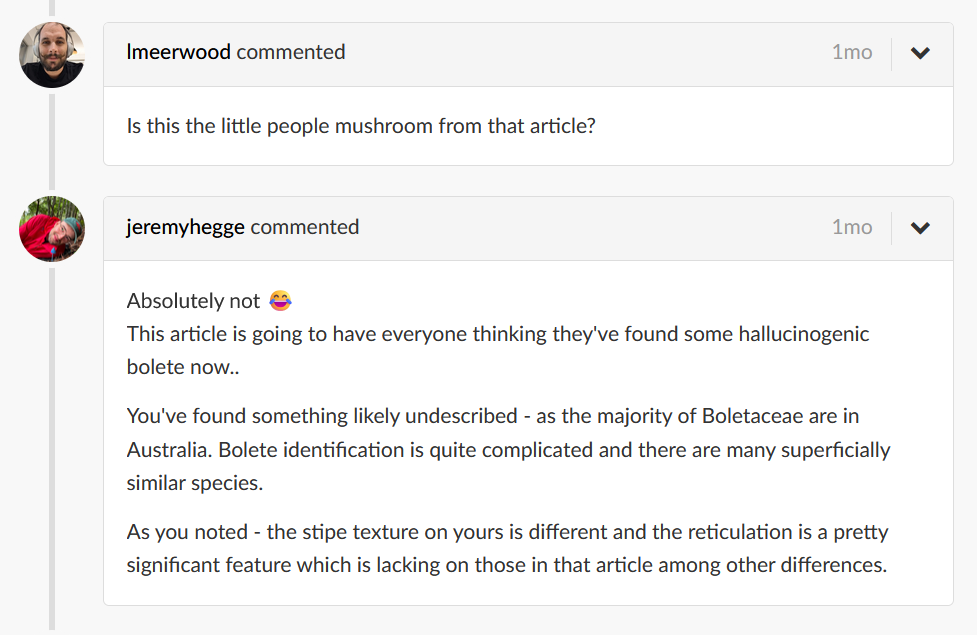The image size is (977, 635).
Task: Go to the jeremyhegge username link
Action: [186, 227]
